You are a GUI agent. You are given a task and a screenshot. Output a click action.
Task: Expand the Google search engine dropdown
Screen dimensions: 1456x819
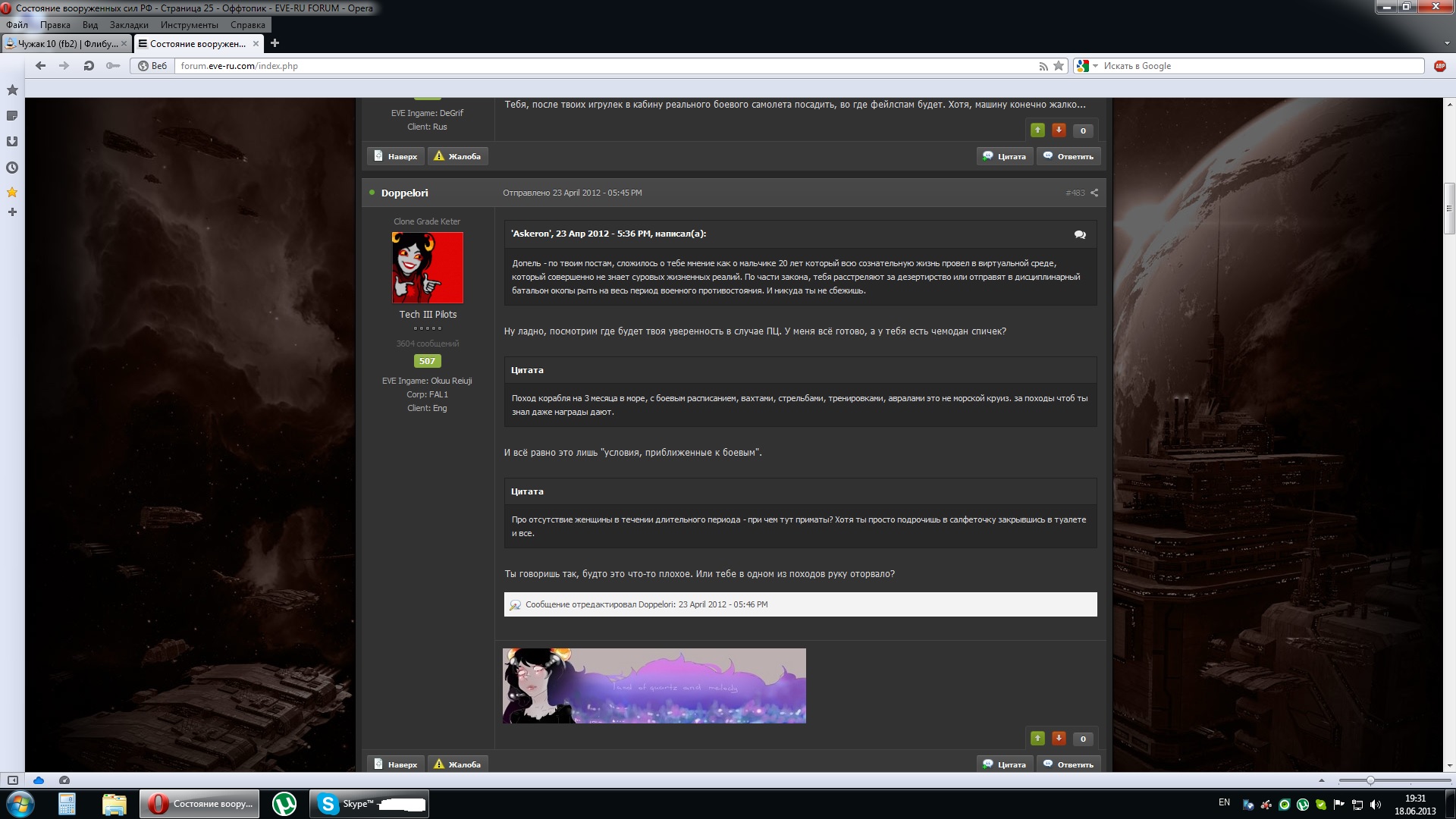[x=1095, y=66]
